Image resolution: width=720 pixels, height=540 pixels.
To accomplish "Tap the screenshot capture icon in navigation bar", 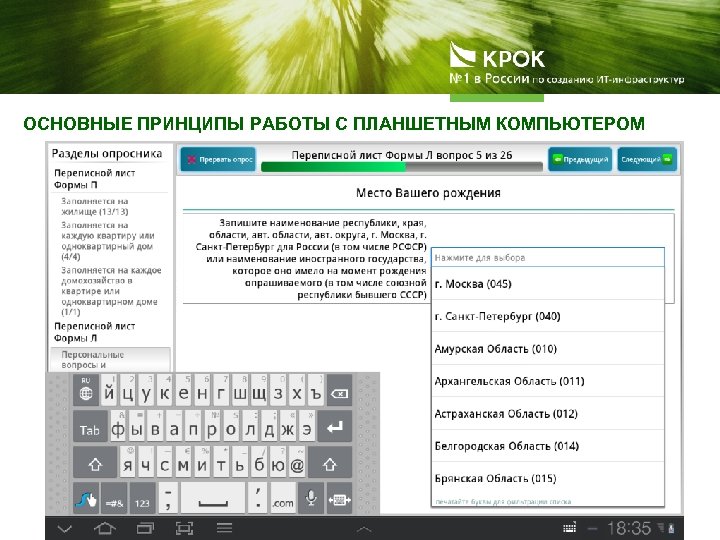I will [x=184, y=529].
